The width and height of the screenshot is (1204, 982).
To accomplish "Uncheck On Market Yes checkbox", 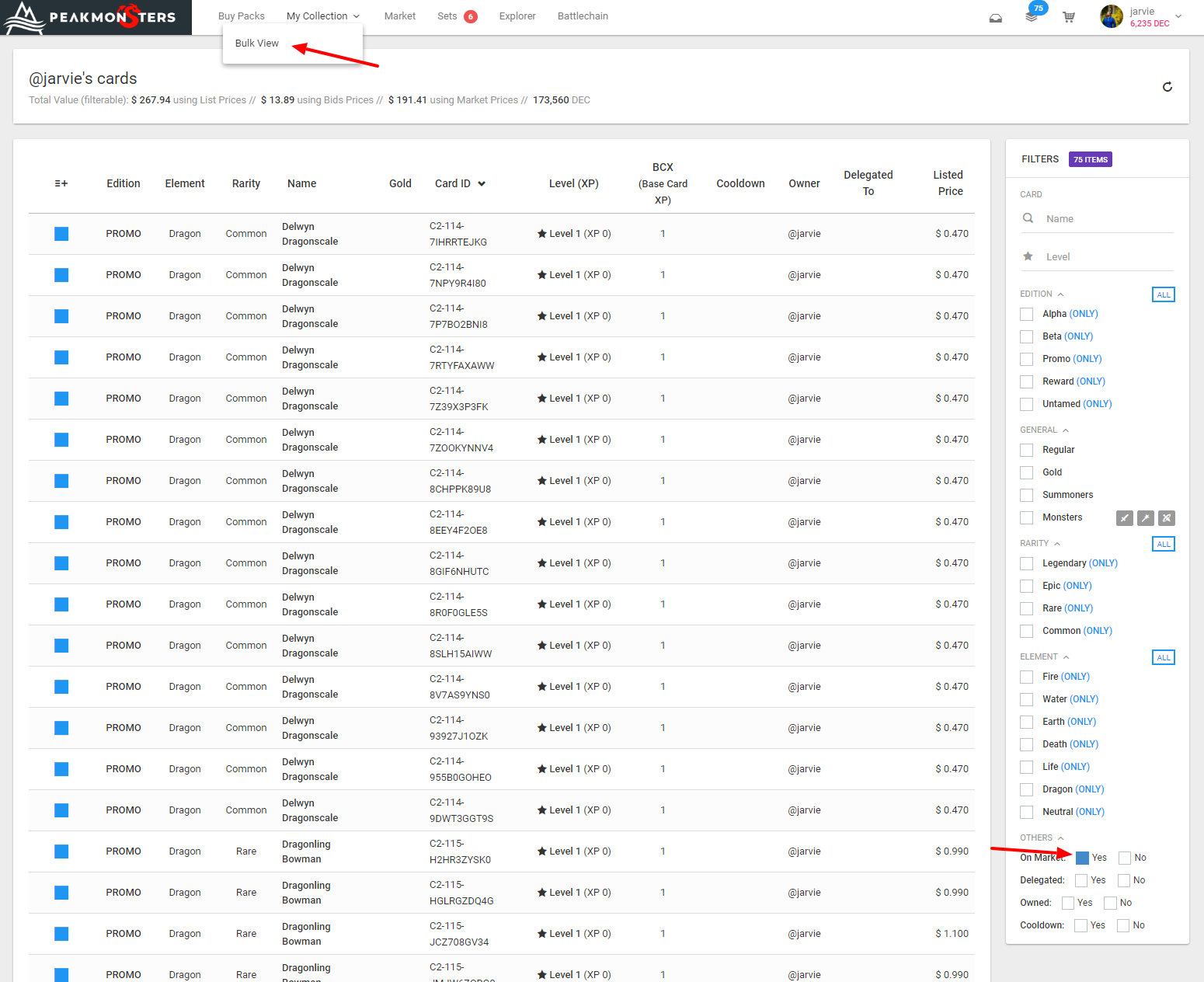I will (1082, 858).
